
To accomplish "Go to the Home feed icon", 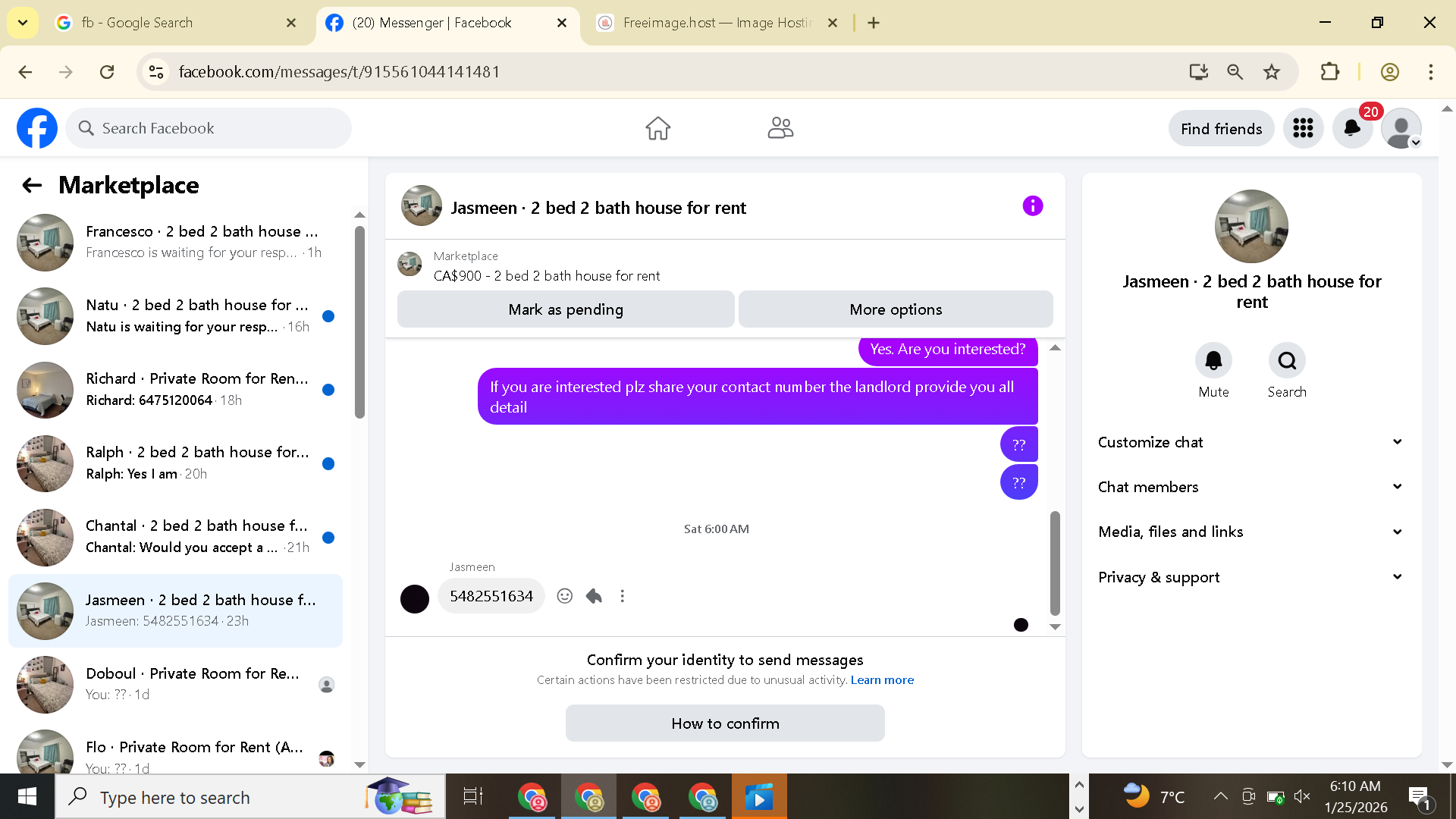I will point(657,128).
